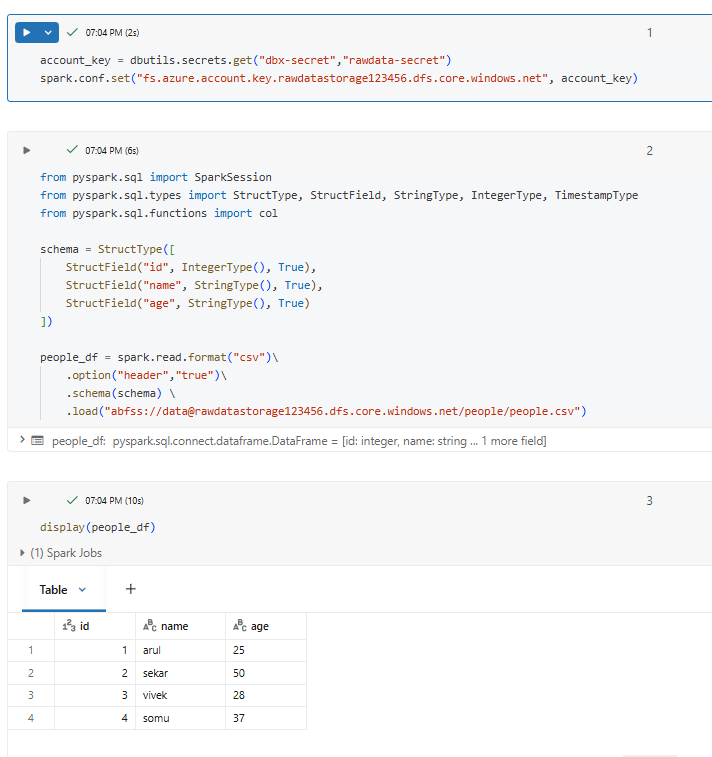712x757 pixels.
Task: Click the string type icon on age column
Action: (240, 626)
